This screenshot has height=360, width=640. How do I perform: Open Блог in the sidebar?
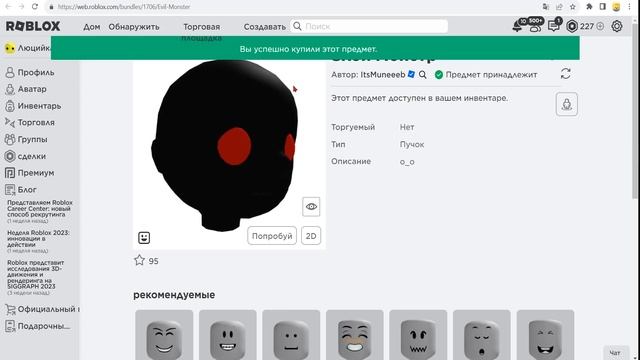coord(27,190)
